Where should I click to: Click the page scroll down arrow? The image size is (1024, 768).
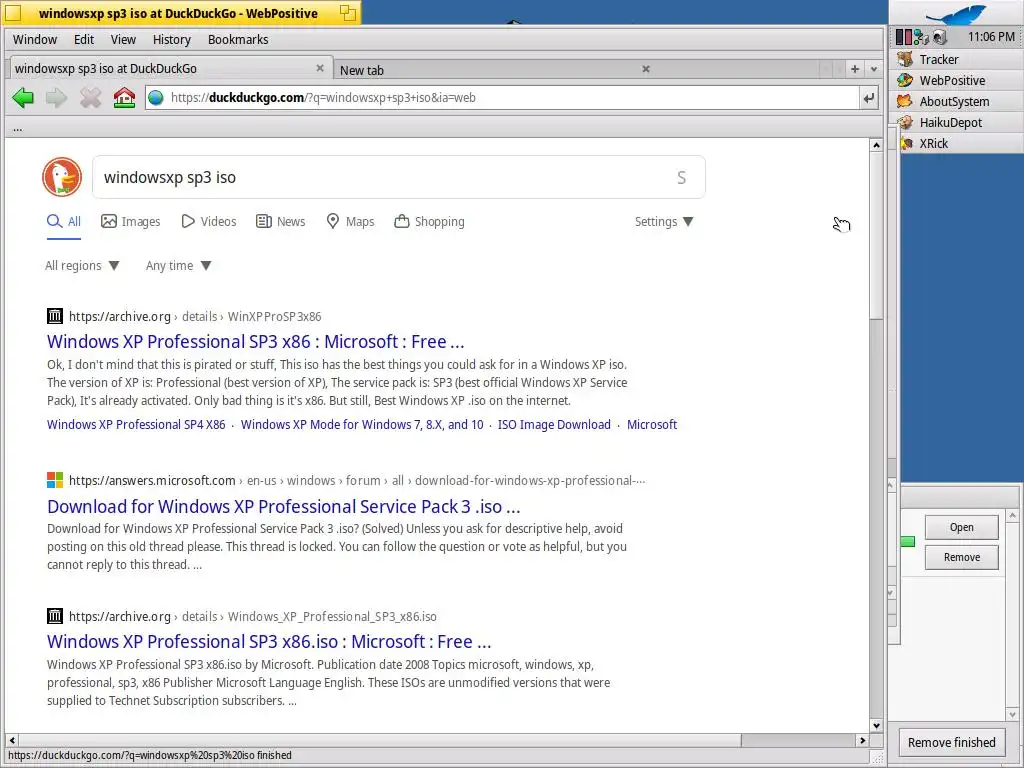pyautogui.click(x=876, y=725)
